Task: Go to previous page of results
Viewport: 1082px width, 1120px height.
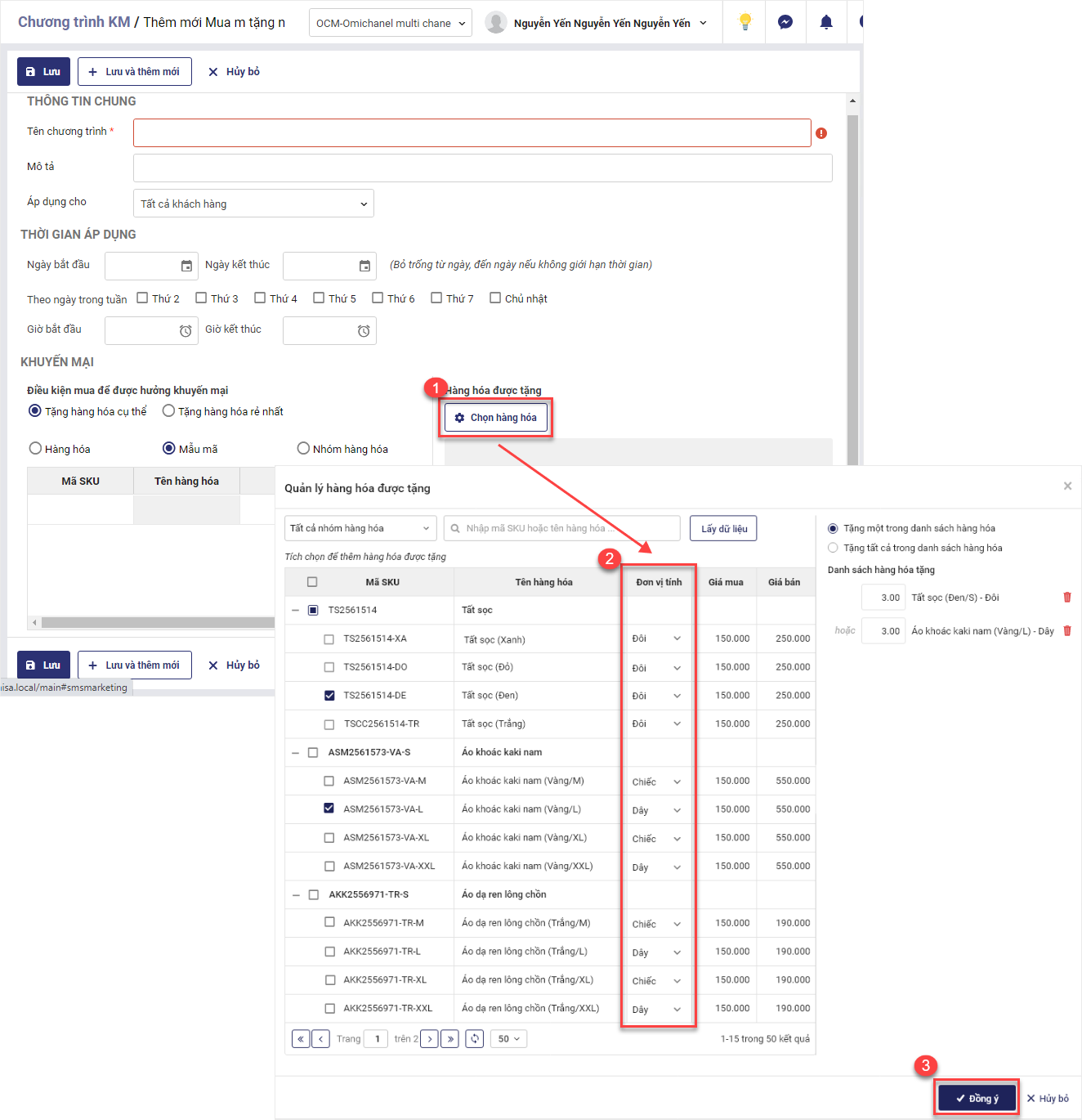Action: [x=321, y=1039]
